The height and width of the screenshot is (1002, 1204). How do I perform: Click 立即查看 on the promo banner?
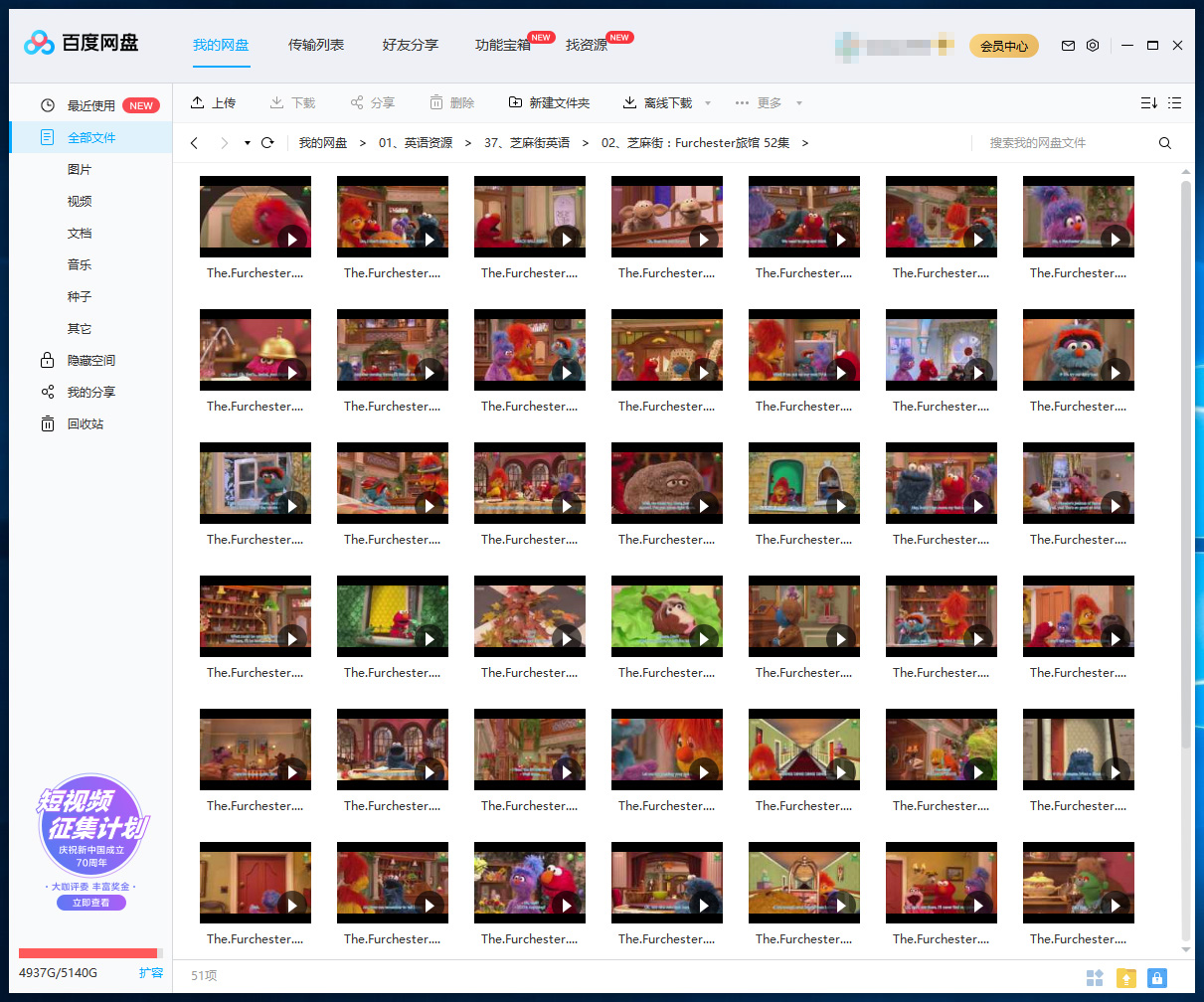(91, 903)
